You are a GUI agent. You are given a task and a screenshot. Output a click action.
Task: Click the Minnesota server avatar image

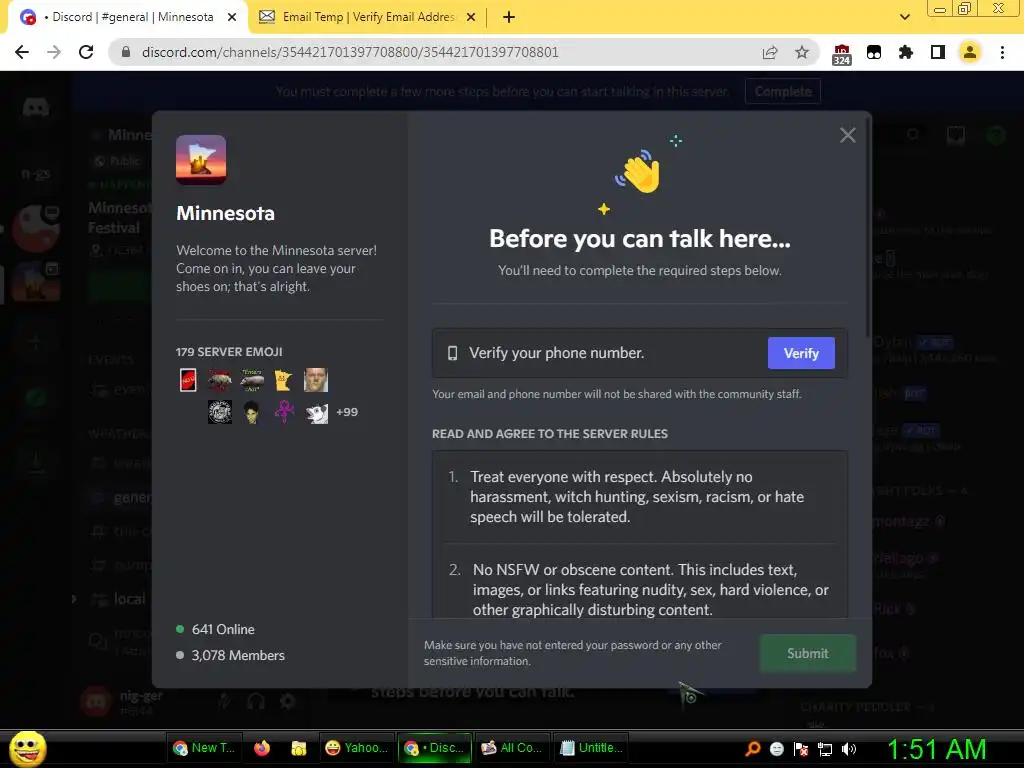click(x=201, y=159)
